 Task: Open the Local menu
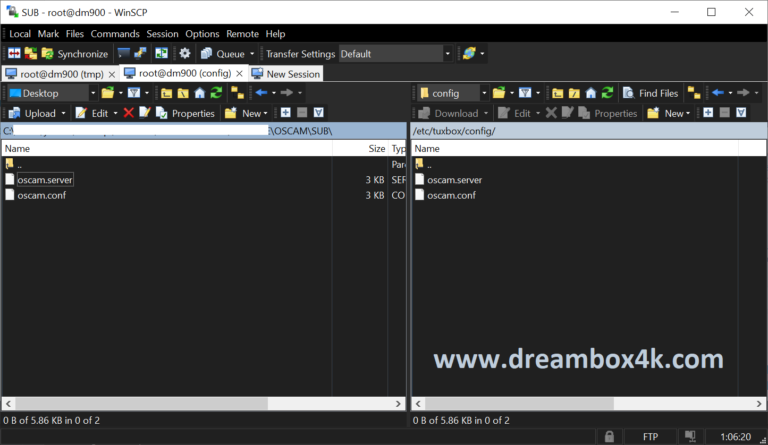click(x=20, y=34)
